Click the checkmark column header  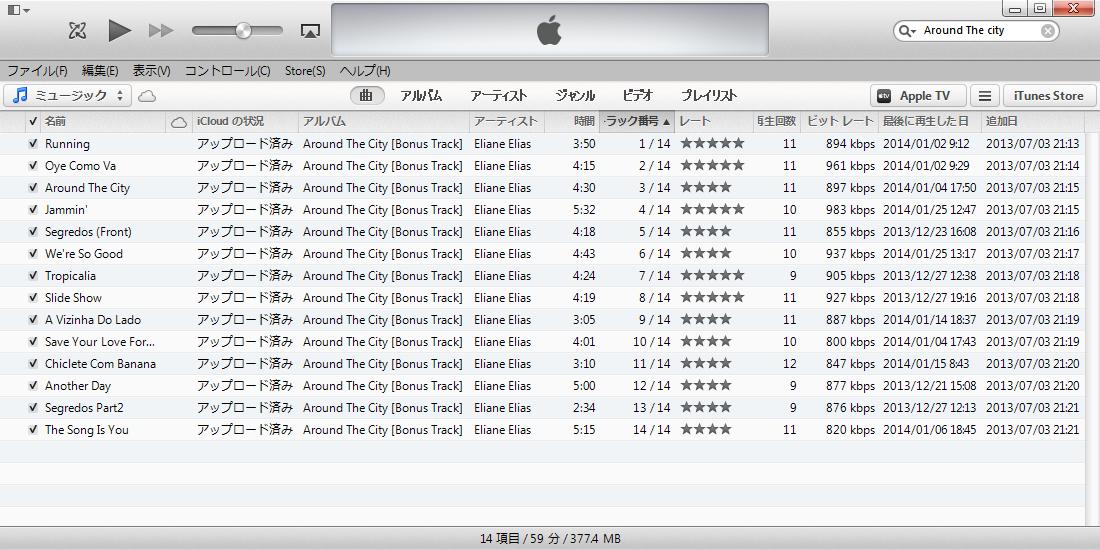click(x=33, y=121)
